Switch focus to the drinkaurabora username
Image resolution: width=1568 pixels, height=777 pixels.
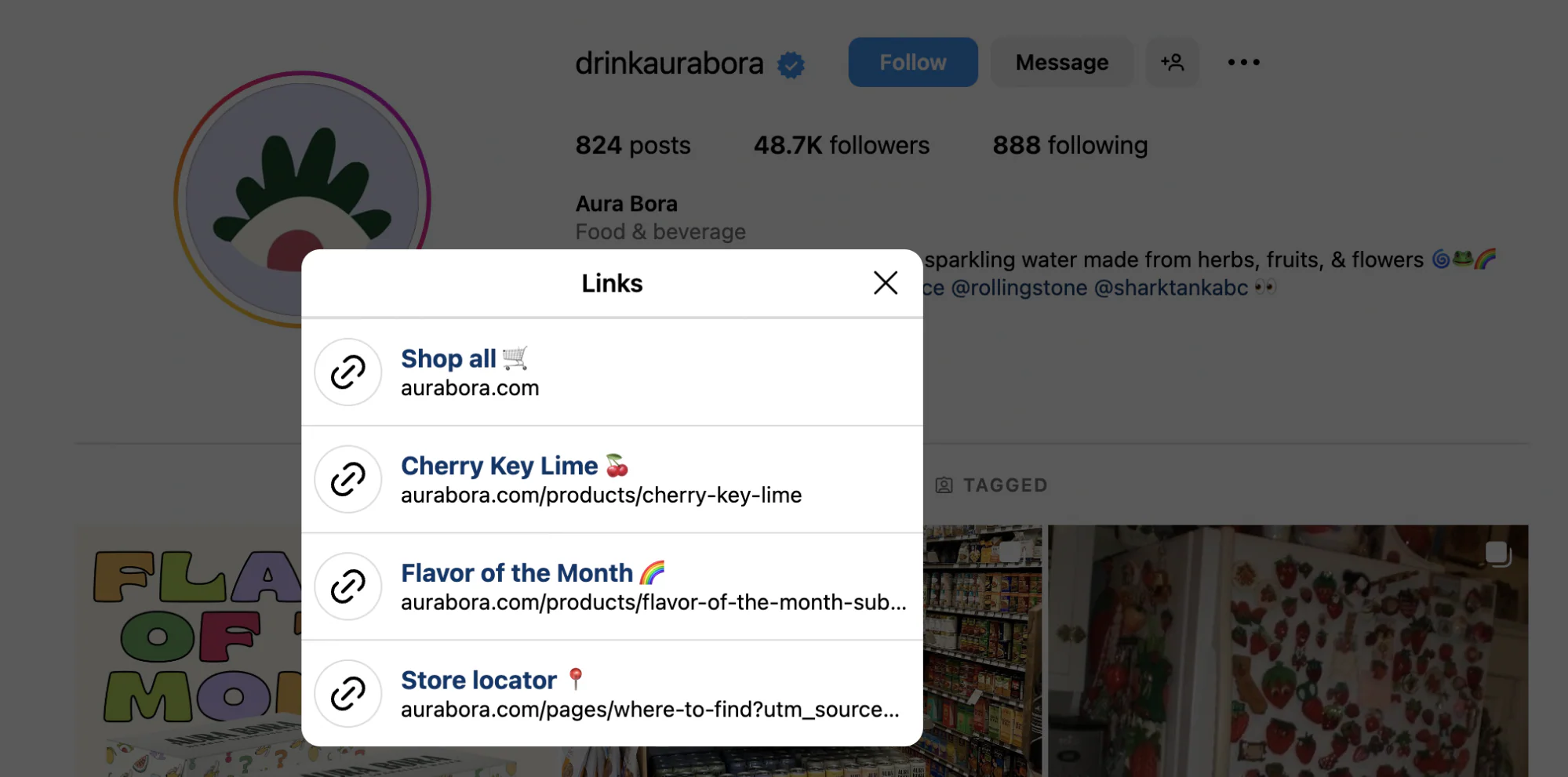668,64
